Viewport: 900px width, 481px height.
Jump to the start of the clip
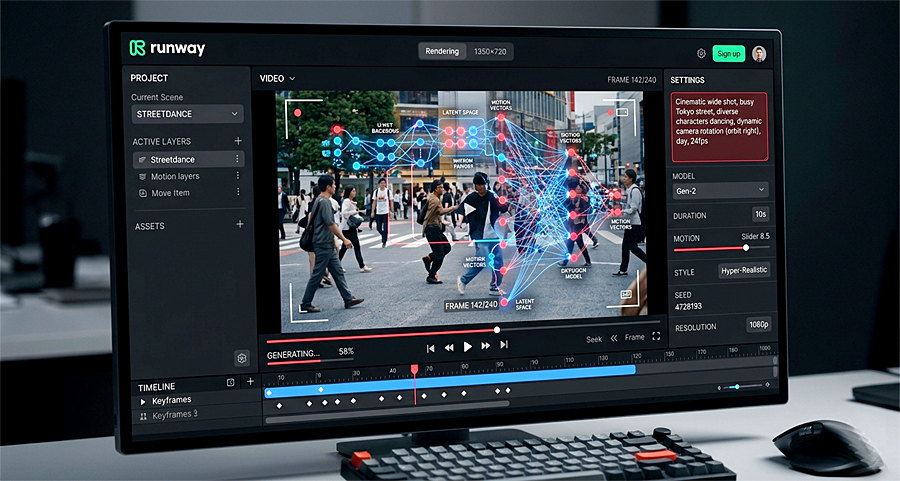point(430,348)
